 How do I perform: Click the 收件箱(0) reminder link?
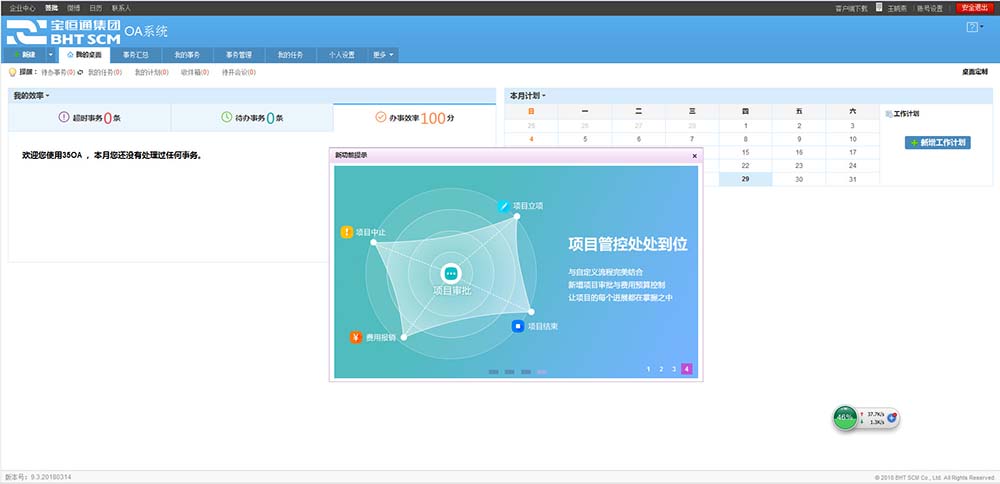coord(195,73)
